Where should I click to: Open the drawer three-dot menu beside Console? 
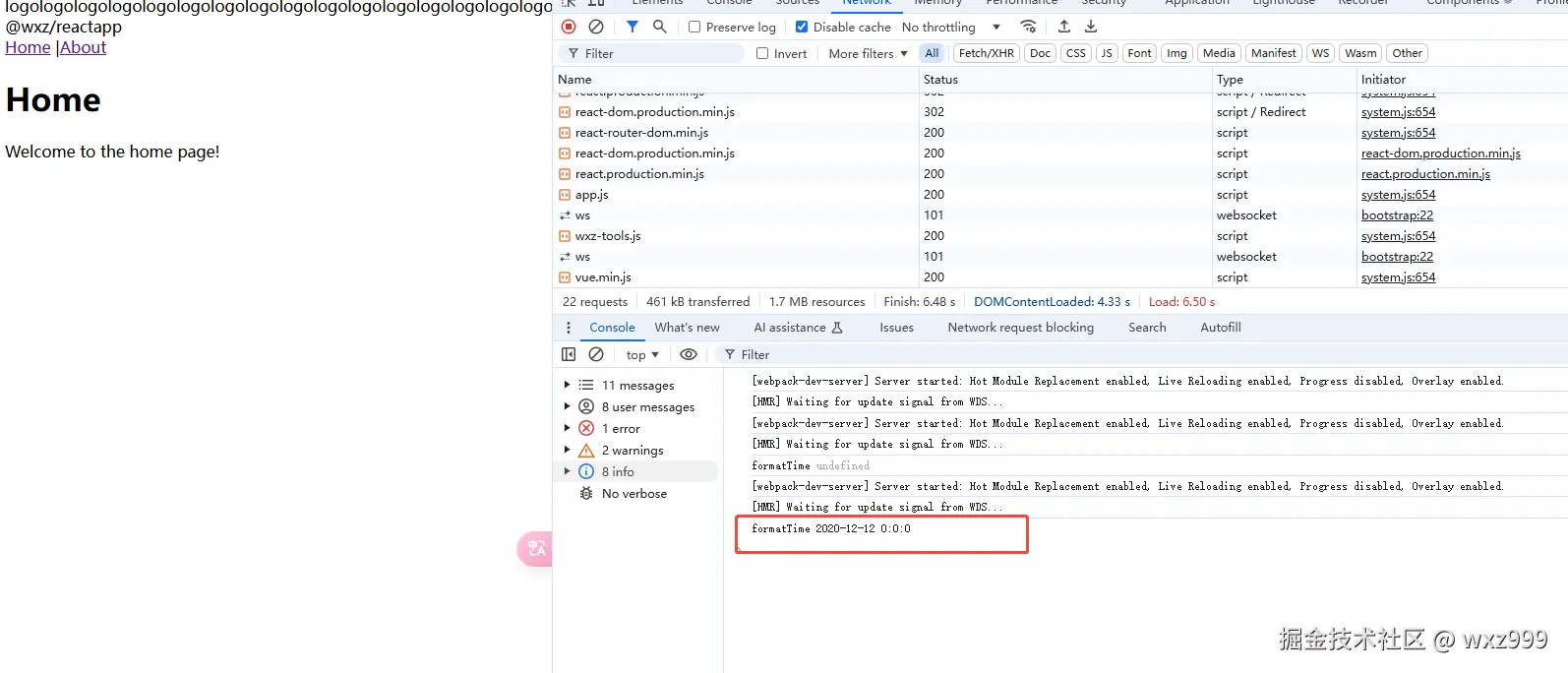click(569, 328)
